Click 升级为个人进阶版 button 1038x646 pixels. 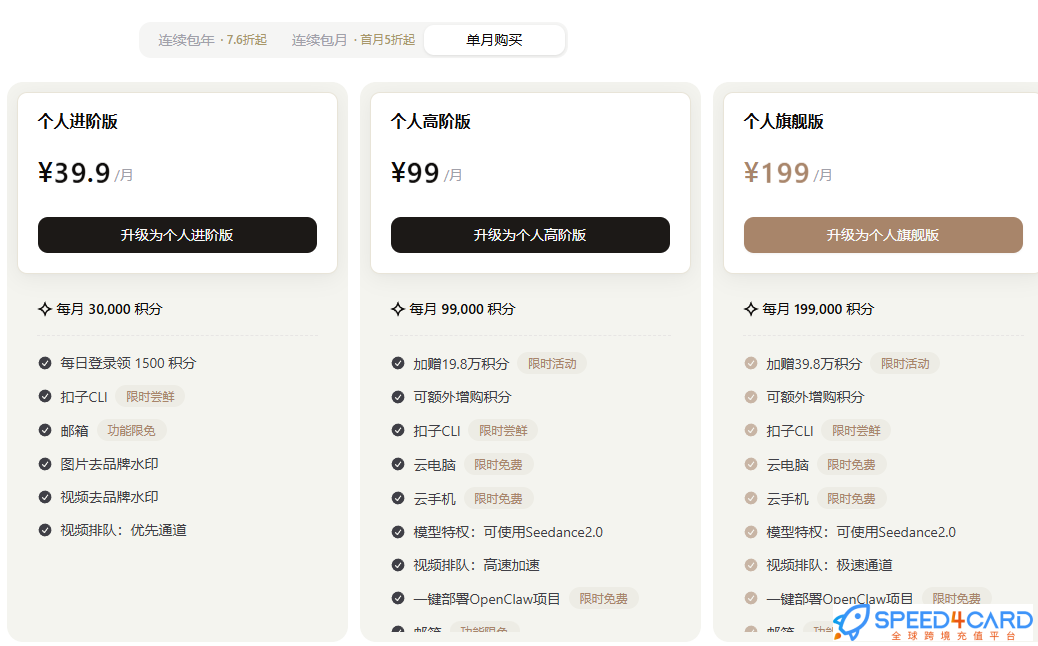pos(177,235)
